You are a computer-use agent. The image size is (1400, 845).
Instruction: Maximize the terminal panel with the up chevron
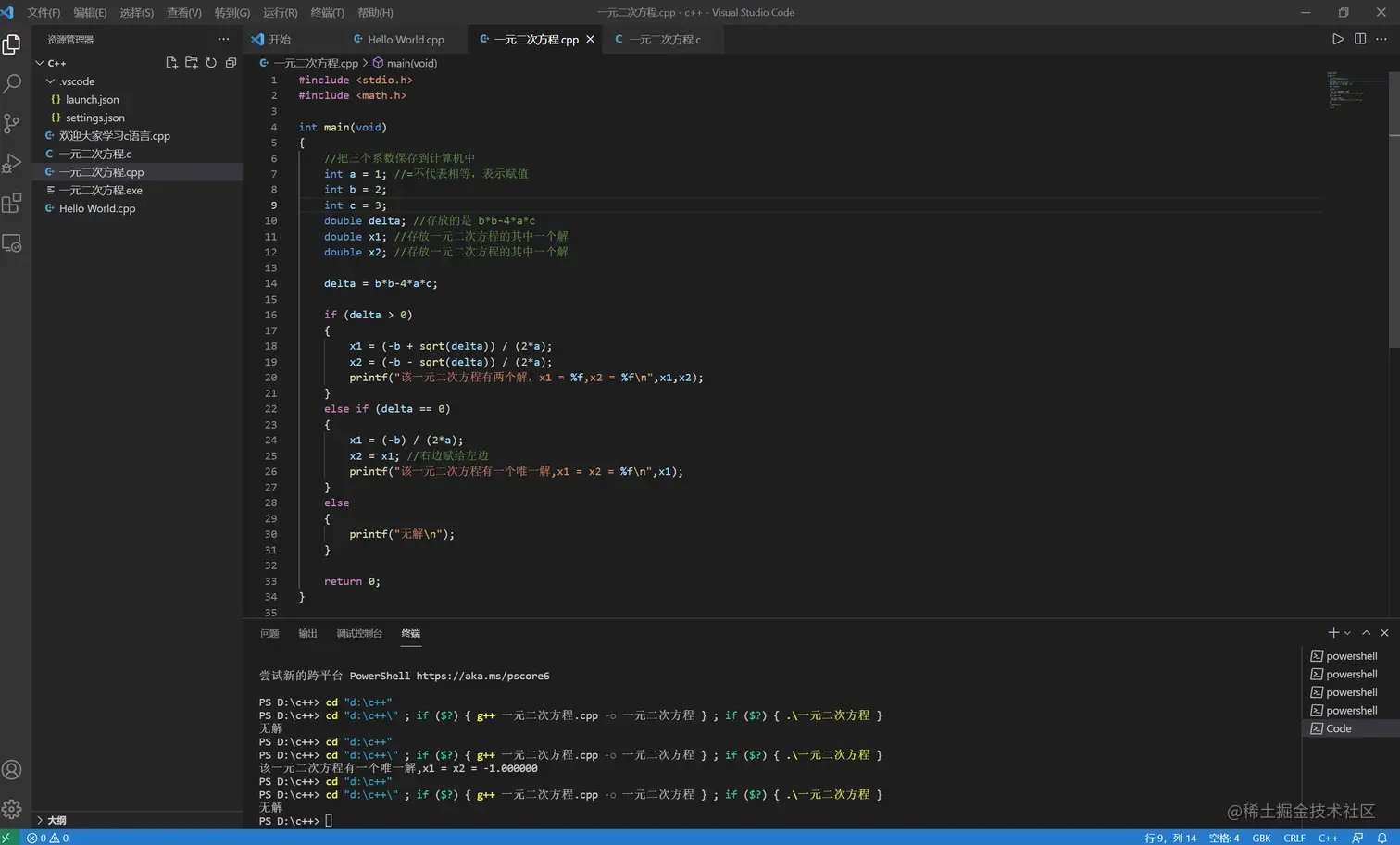tap(1366, 633)
